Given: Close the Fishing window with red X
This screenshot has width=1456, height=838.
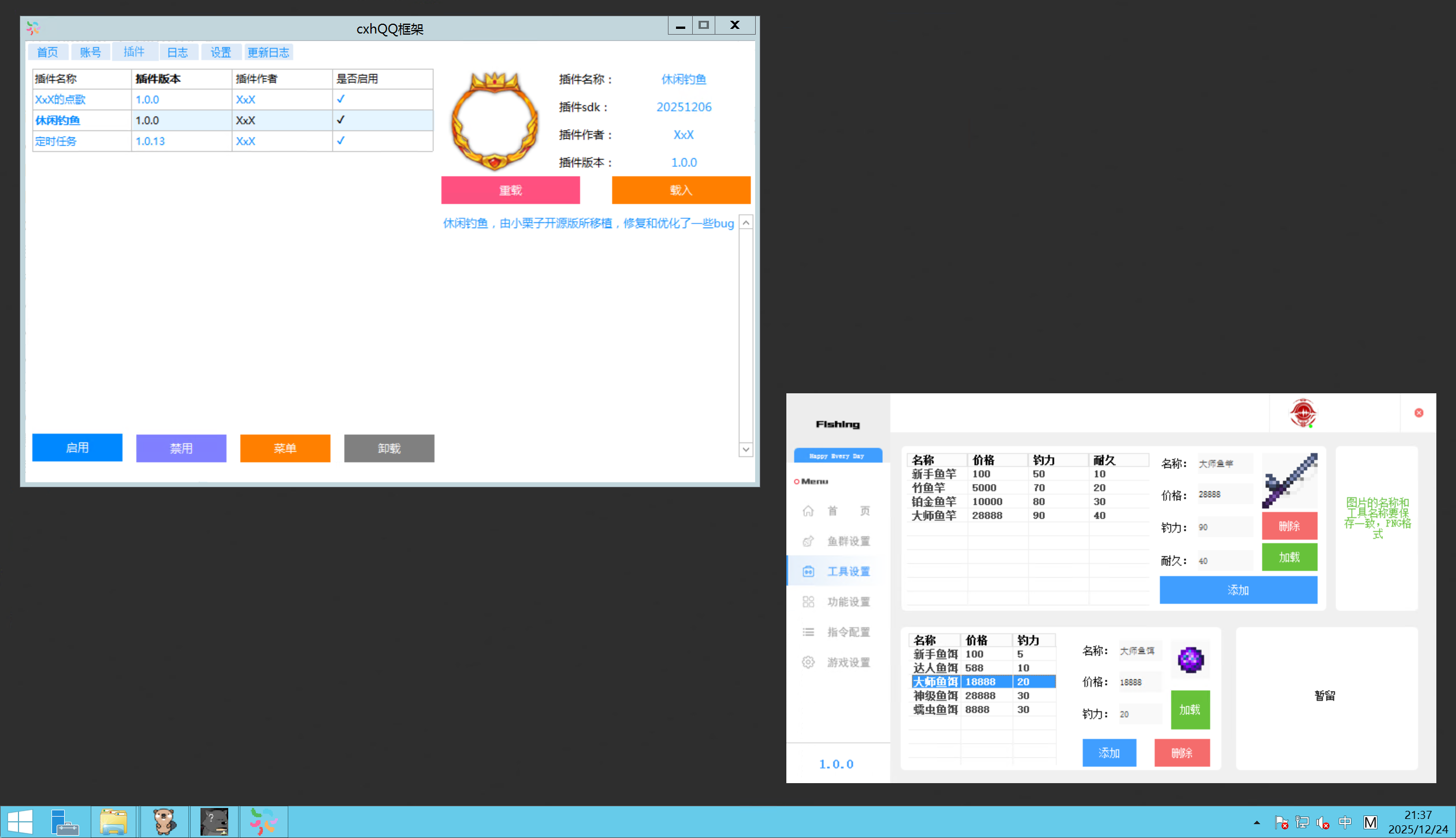Looking at the screenshot, I should click(x=1418, y=412).
